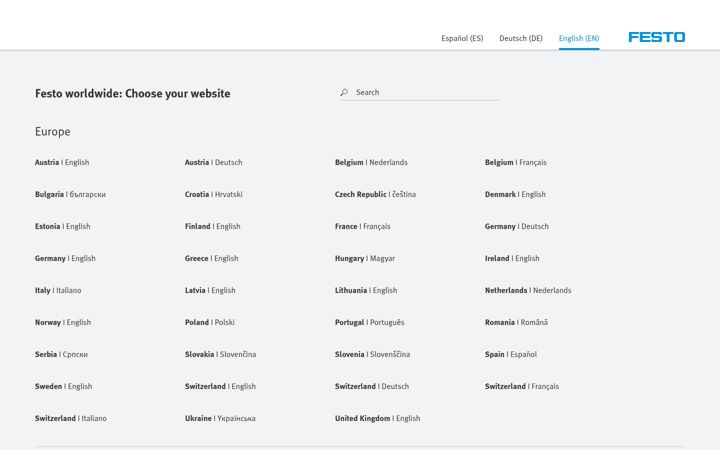Go to Portugal Português site

[x=370, y=322]
